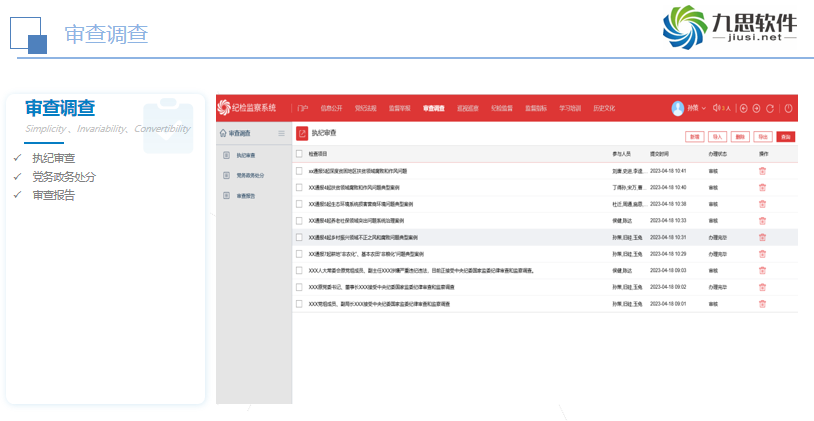Click the red edit icon beside 执纪审查 title

pyautogui.click(x=302, y=132)
